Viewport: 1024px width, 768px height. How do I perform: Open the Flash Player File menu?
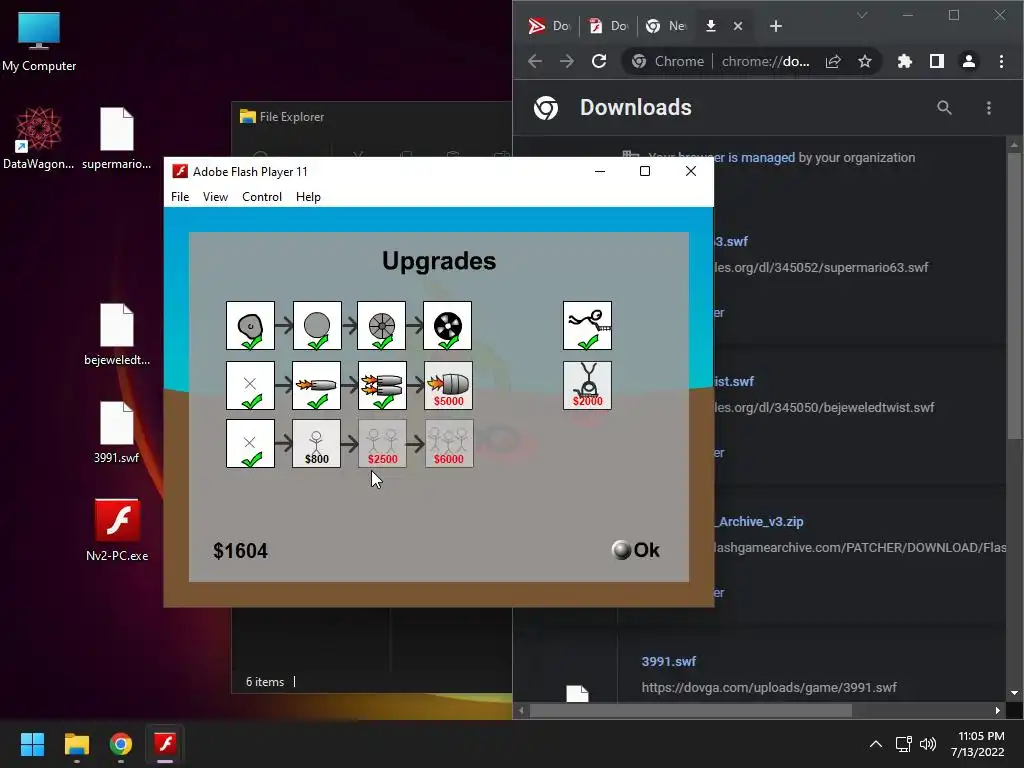[180, 197]
